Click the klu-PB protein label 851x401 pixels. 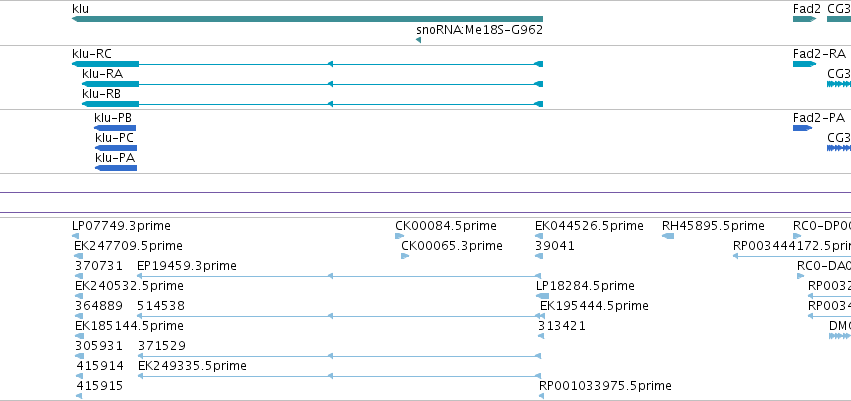tap(113, 118)
